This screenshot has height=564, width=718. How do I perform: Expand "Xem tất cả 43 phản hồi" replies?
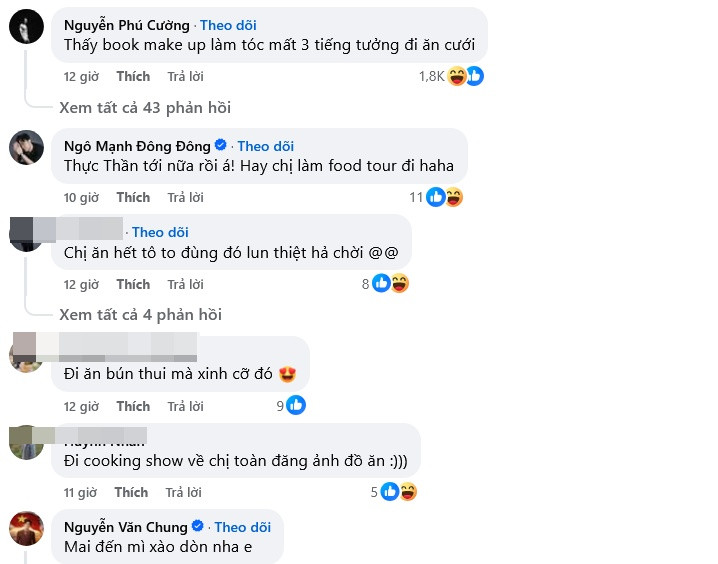145,107
